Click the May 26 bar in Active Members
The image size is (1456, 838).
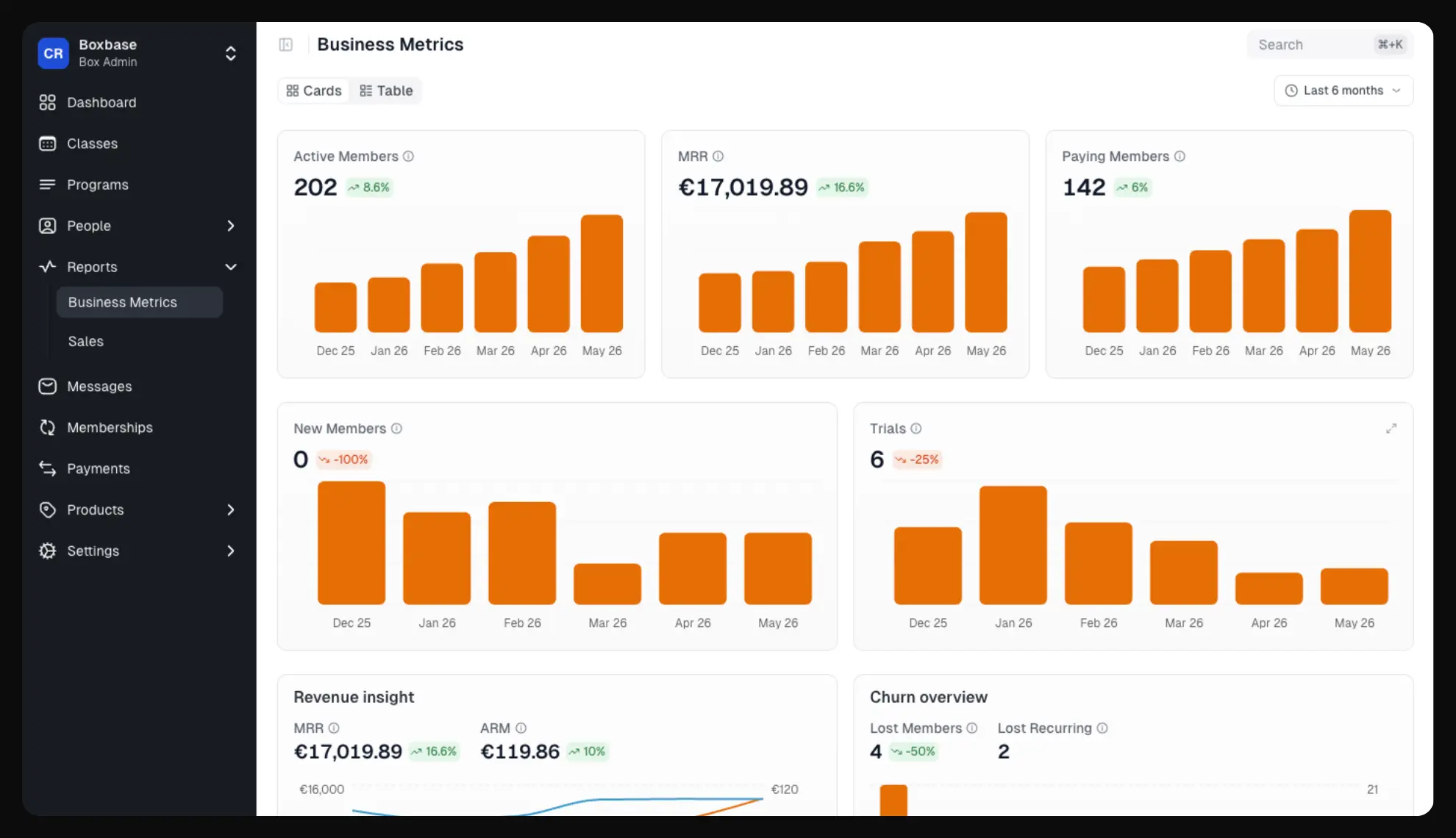coord(602,273)
